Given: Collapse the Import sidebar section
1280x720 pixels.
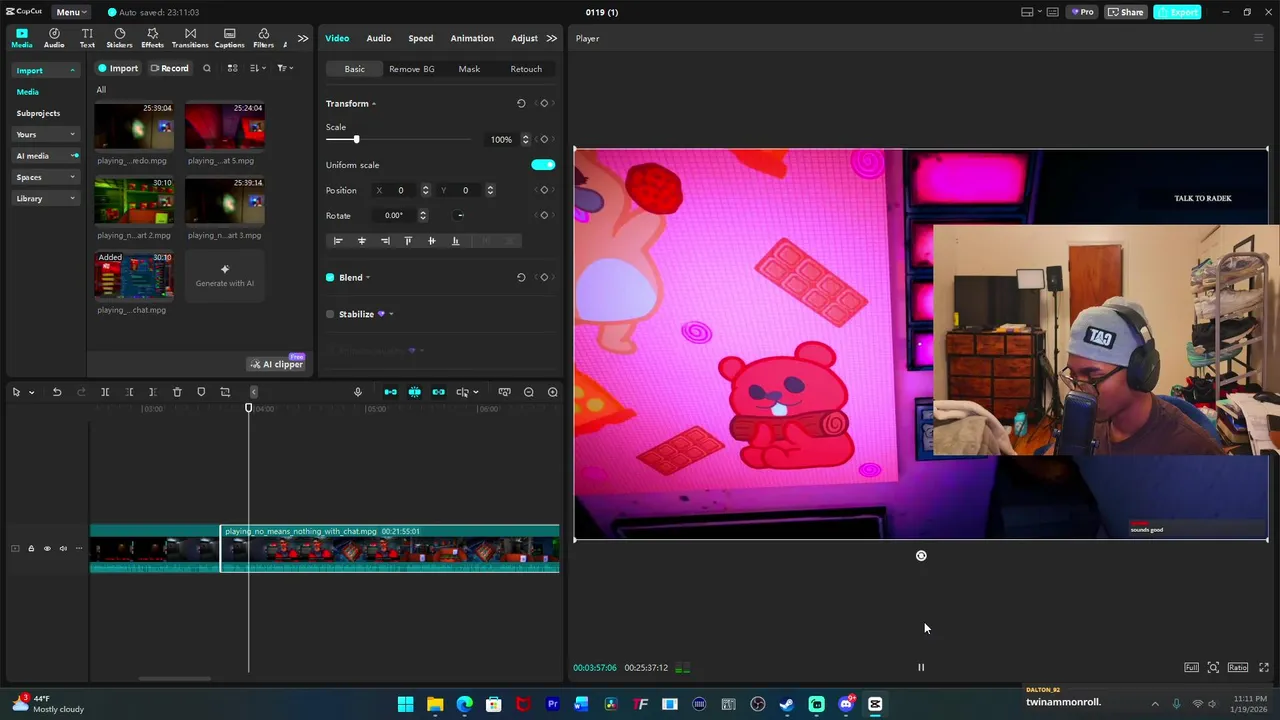Looking at the screenshot, I should [46, 70].
